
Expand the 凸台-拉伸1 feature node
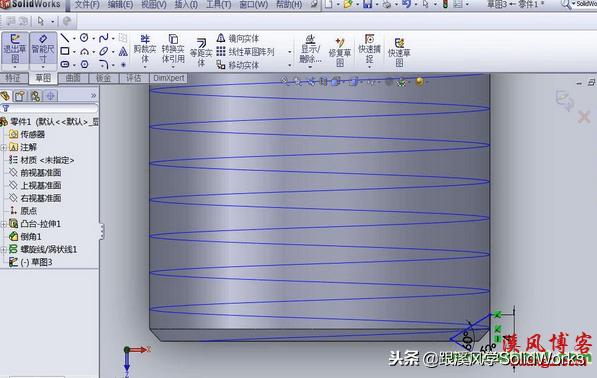(3, 224)
